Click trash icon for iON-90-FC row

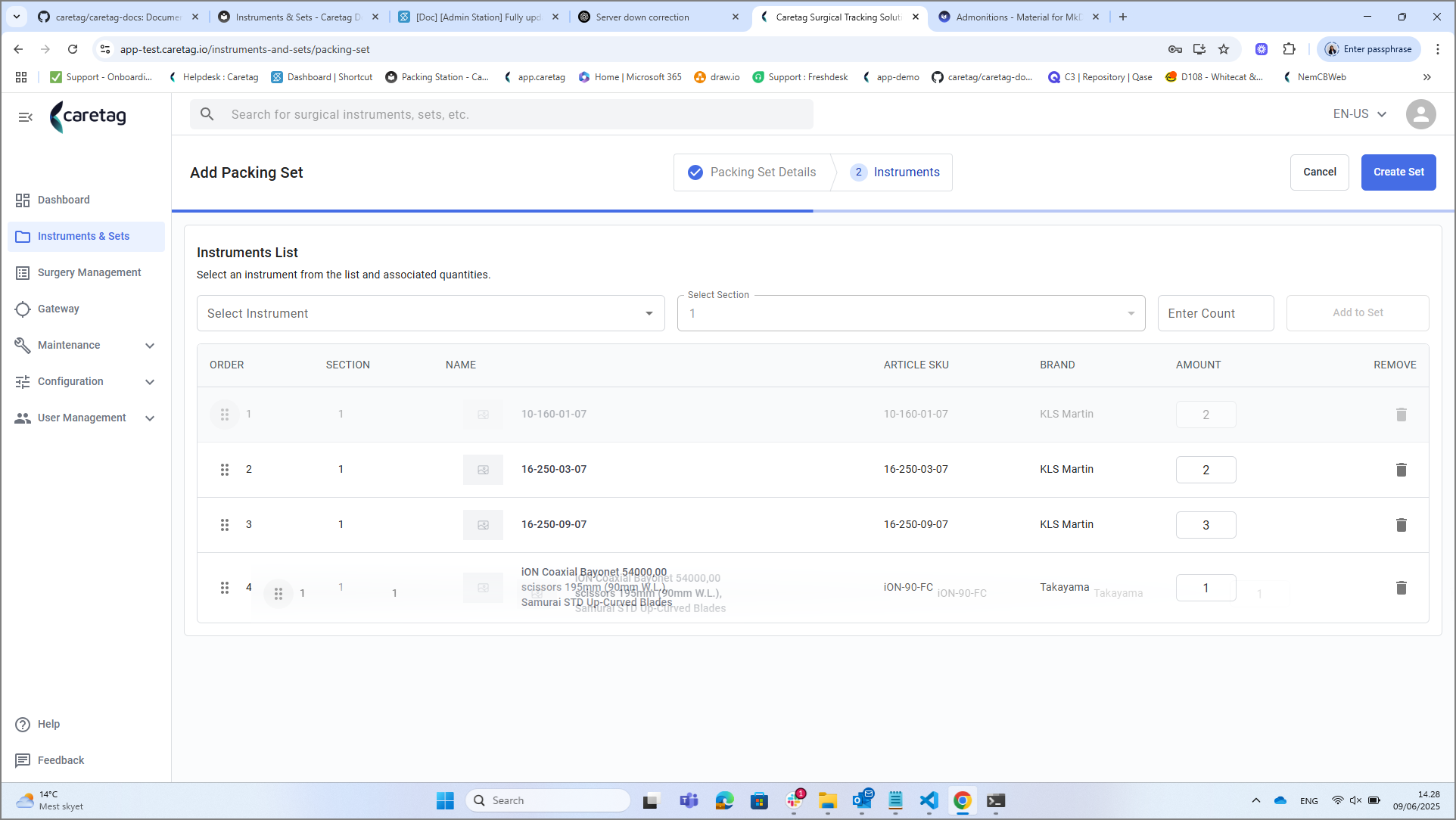tap(1401, 588)
